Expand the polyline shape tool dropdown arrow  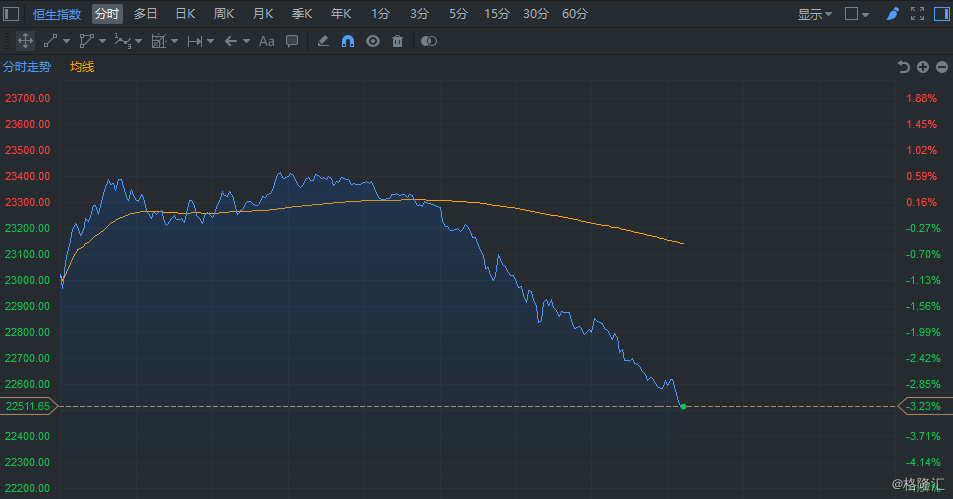102,41
